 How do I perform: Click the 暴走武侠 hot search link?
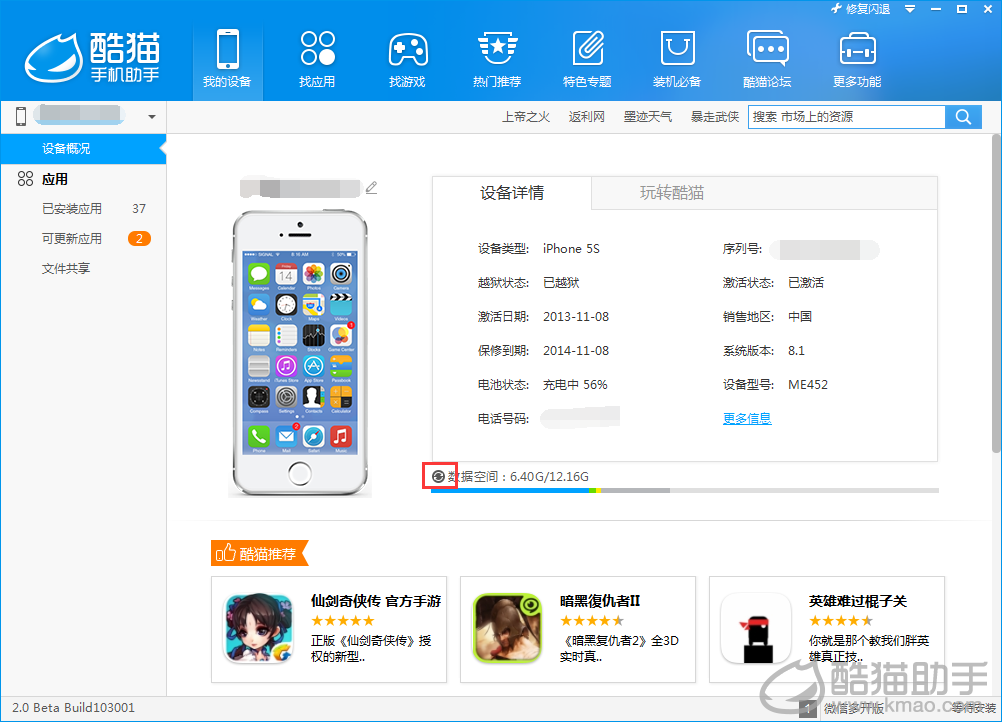[714, 117]
